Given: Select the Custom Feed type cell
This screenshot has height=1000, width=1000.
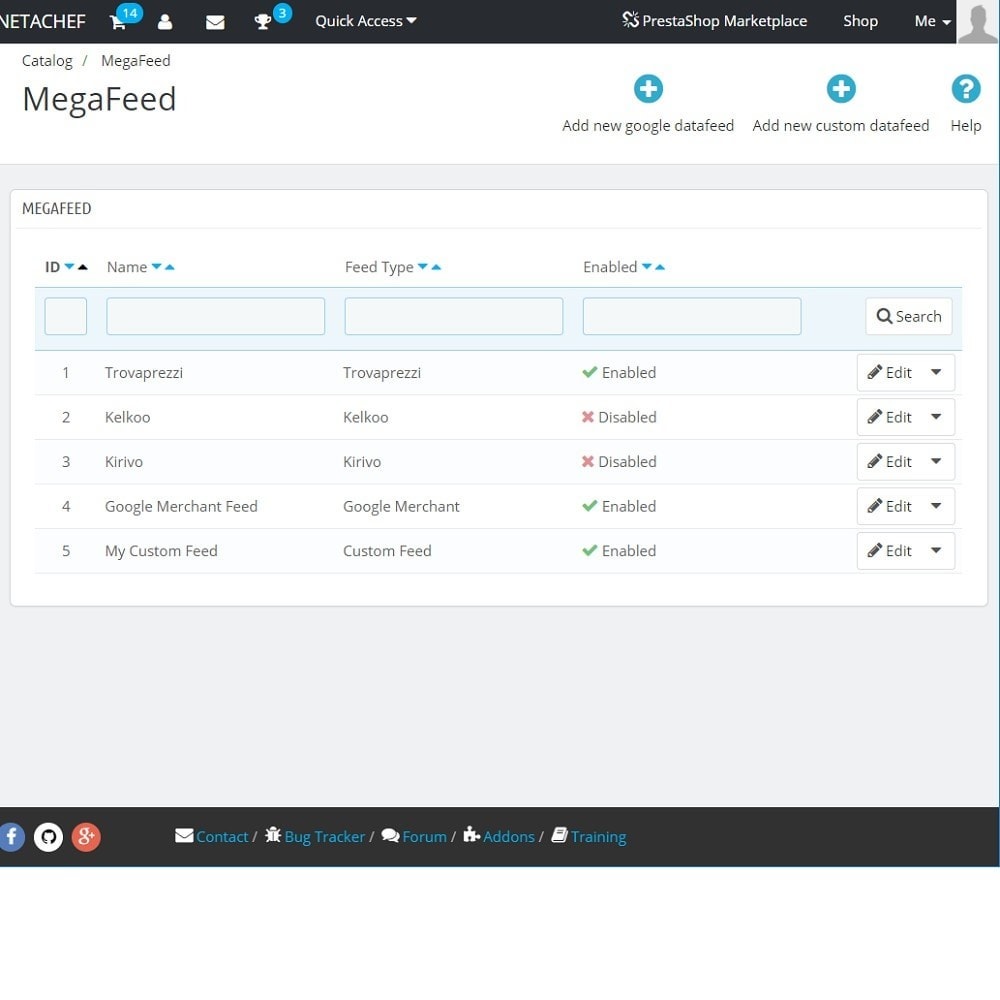Looking at the screenshot, I should click(x=387, y=551).
